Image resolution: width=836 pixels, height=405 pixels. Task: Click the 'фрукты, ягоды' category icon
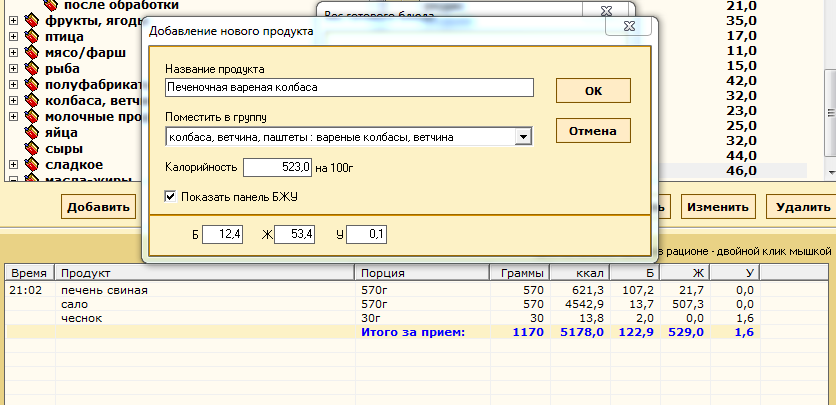(x=32, y=21)
